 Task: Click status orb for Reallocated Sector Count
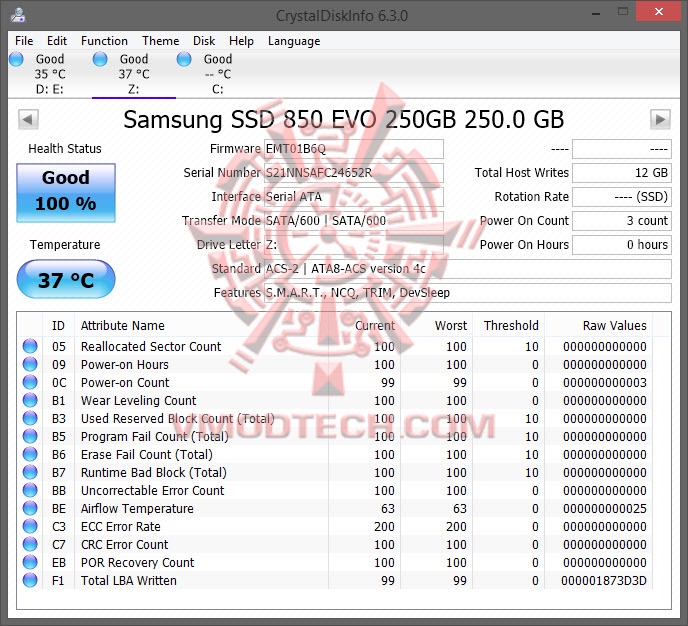(30, 346)
